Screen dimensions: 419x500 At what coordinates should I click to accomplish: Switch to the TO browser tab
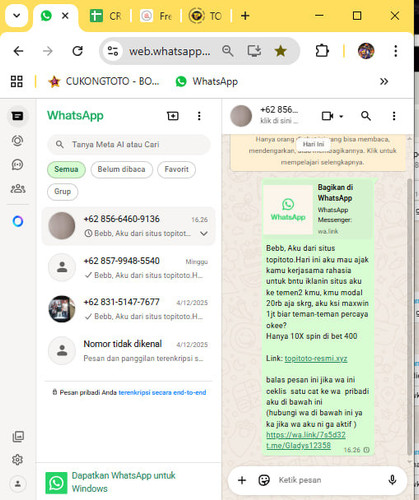205,16
